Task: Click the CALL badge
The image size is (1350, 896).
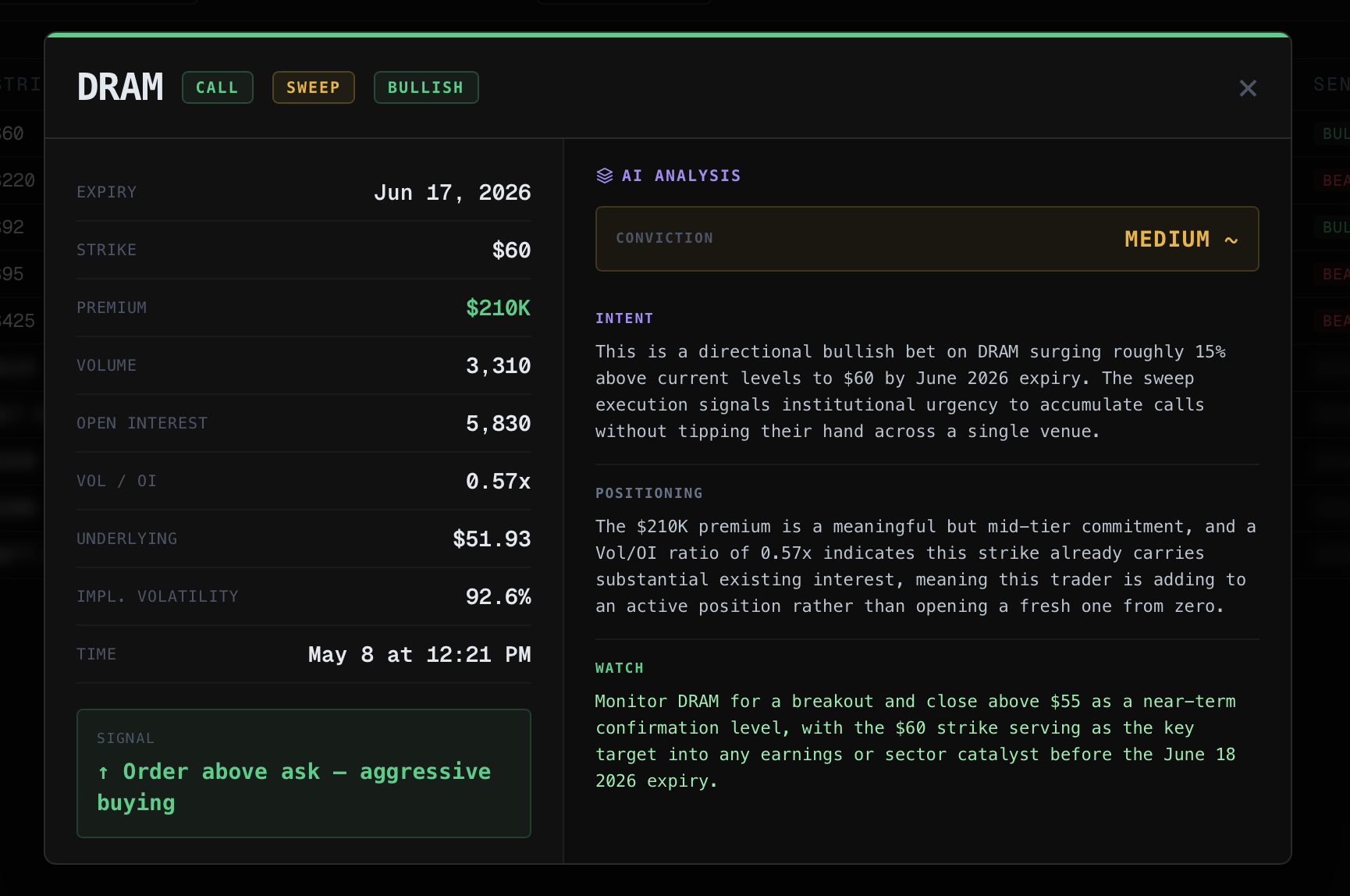Action: click(x=218, y=87)
